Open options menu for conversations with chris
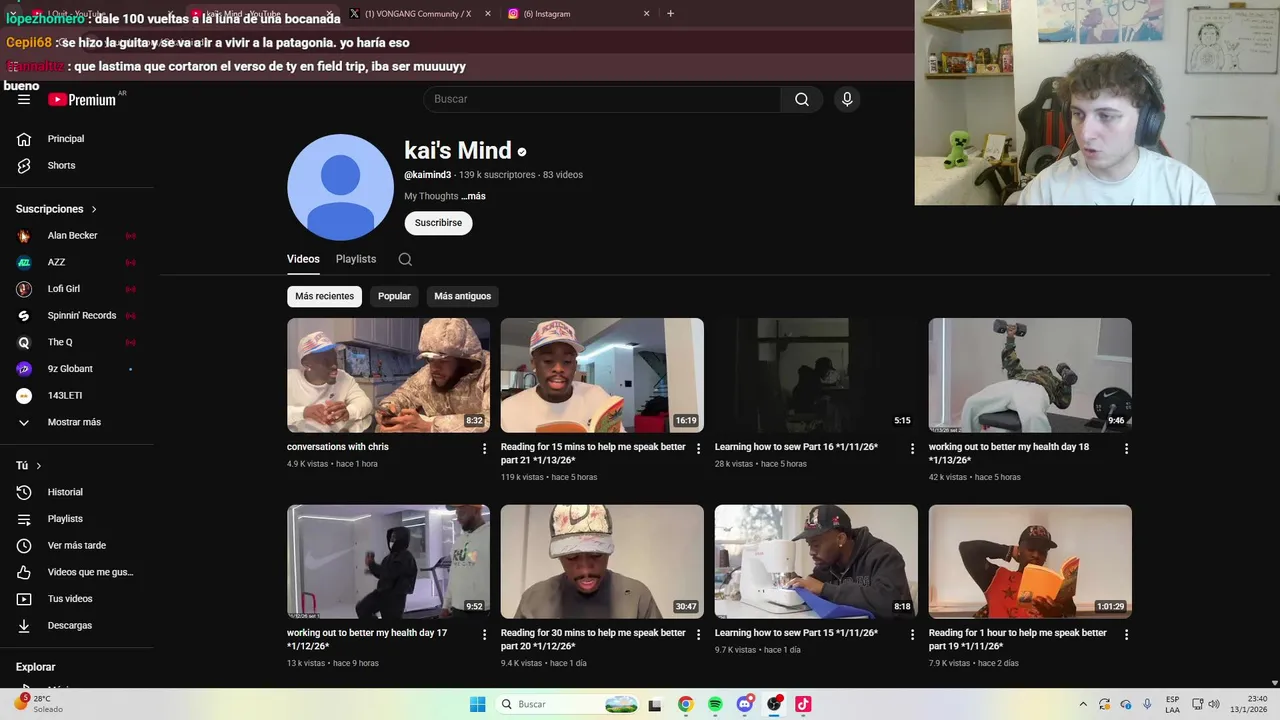Screen dimensions: 1280x720 pyautogui.click(x=484, y=449)
